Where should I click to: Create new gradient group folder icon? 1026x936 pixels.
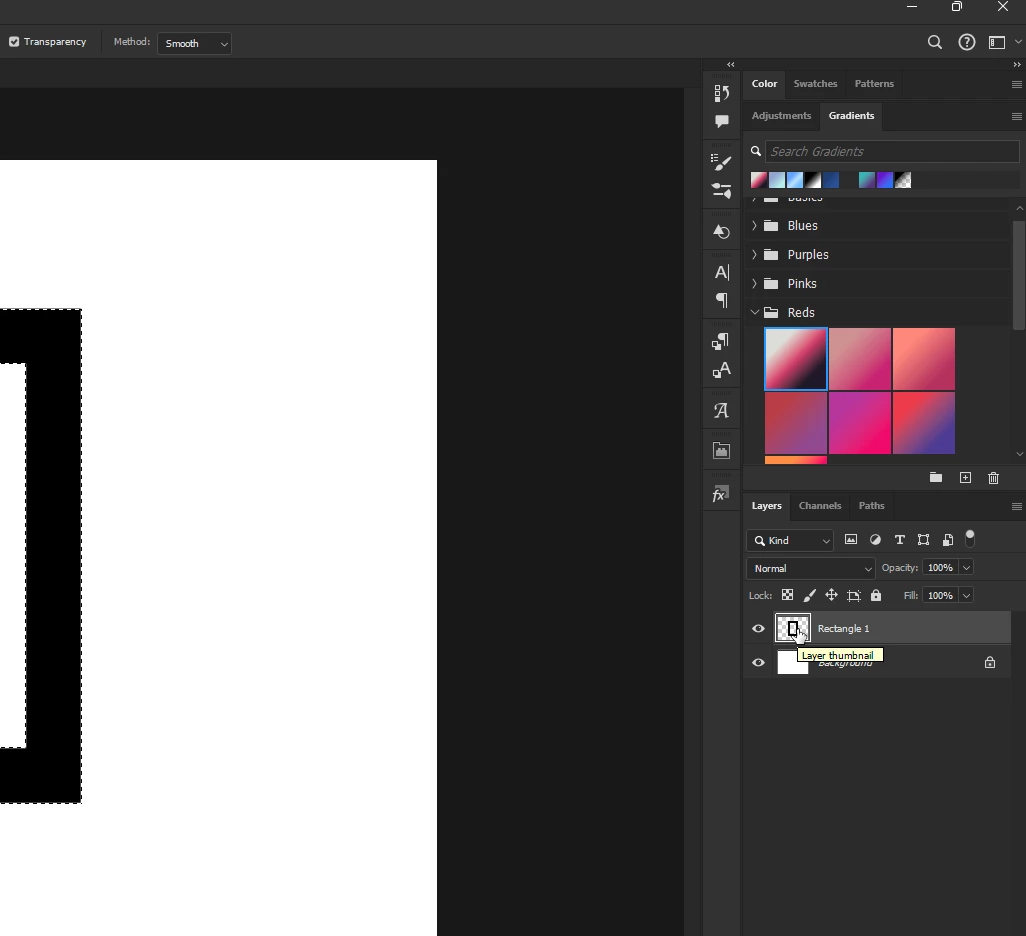(936, 477)
